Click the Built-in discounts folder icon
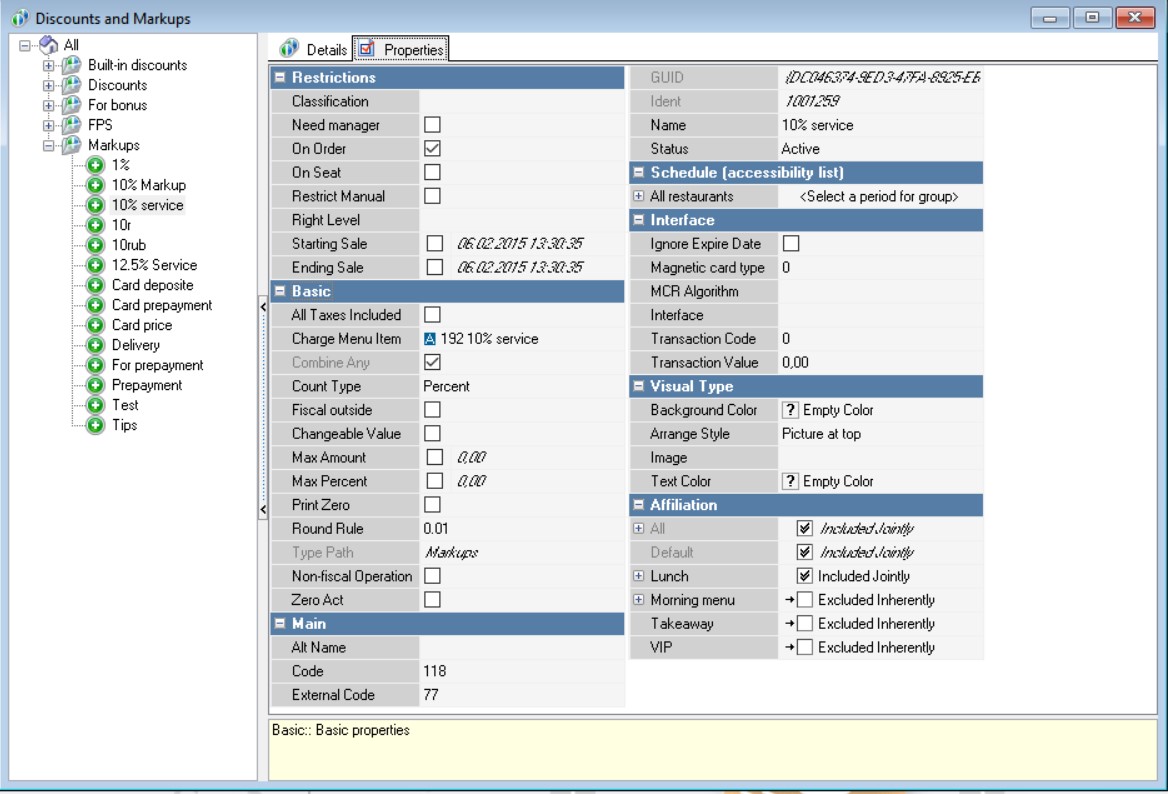This screenshot has width=1168, height=794. tap(71, 65)
